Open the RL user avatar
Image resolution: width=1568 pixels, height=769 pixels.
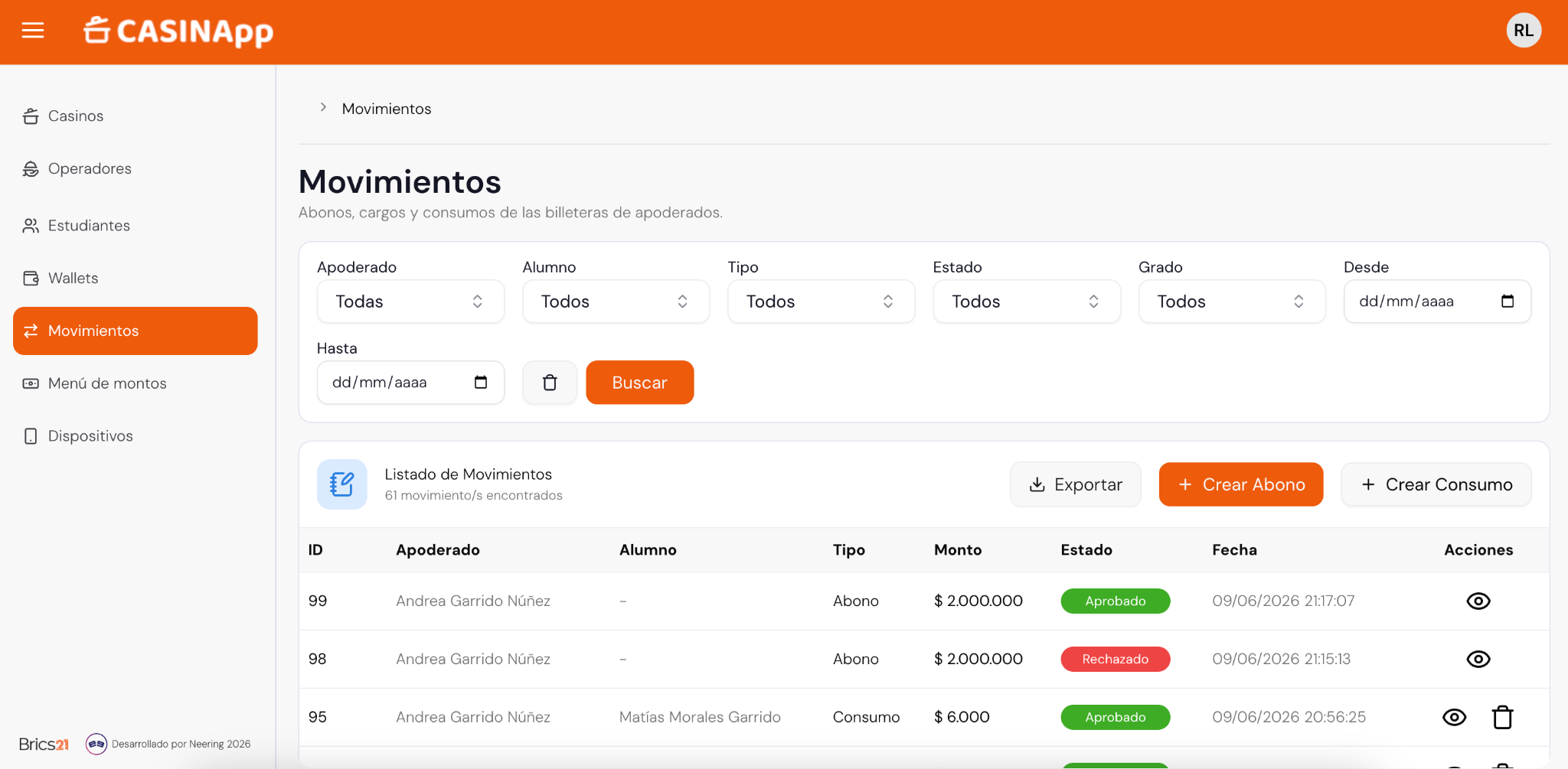(x=1524, y=31)
